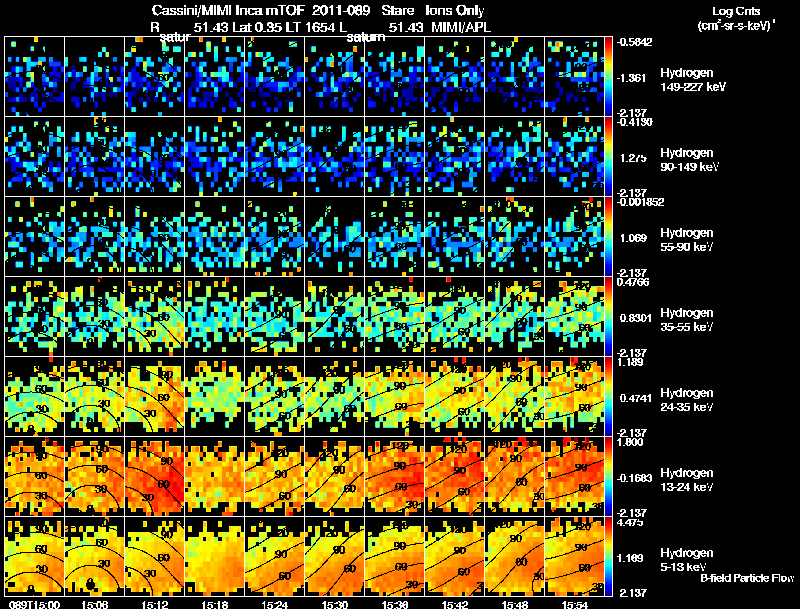
Task: Click the 15:42 time label
Action: (455, 604)
